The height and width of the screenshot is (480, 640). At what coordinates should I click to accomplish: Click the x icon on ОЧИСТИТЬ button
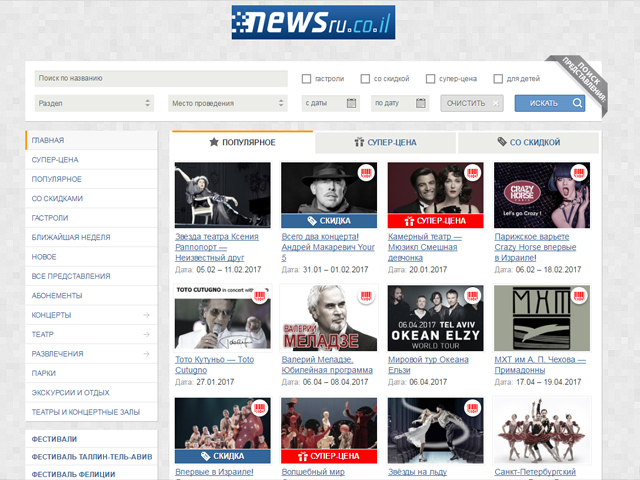coord(496,104)
